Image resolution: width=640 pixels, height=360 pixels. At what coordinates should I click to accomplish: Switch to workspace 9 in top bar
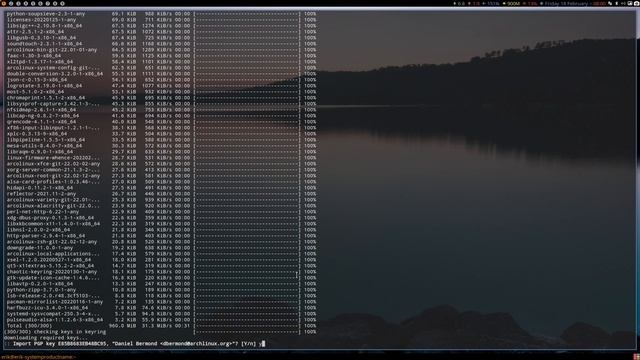pyautogui.click(x=62, y=3)
